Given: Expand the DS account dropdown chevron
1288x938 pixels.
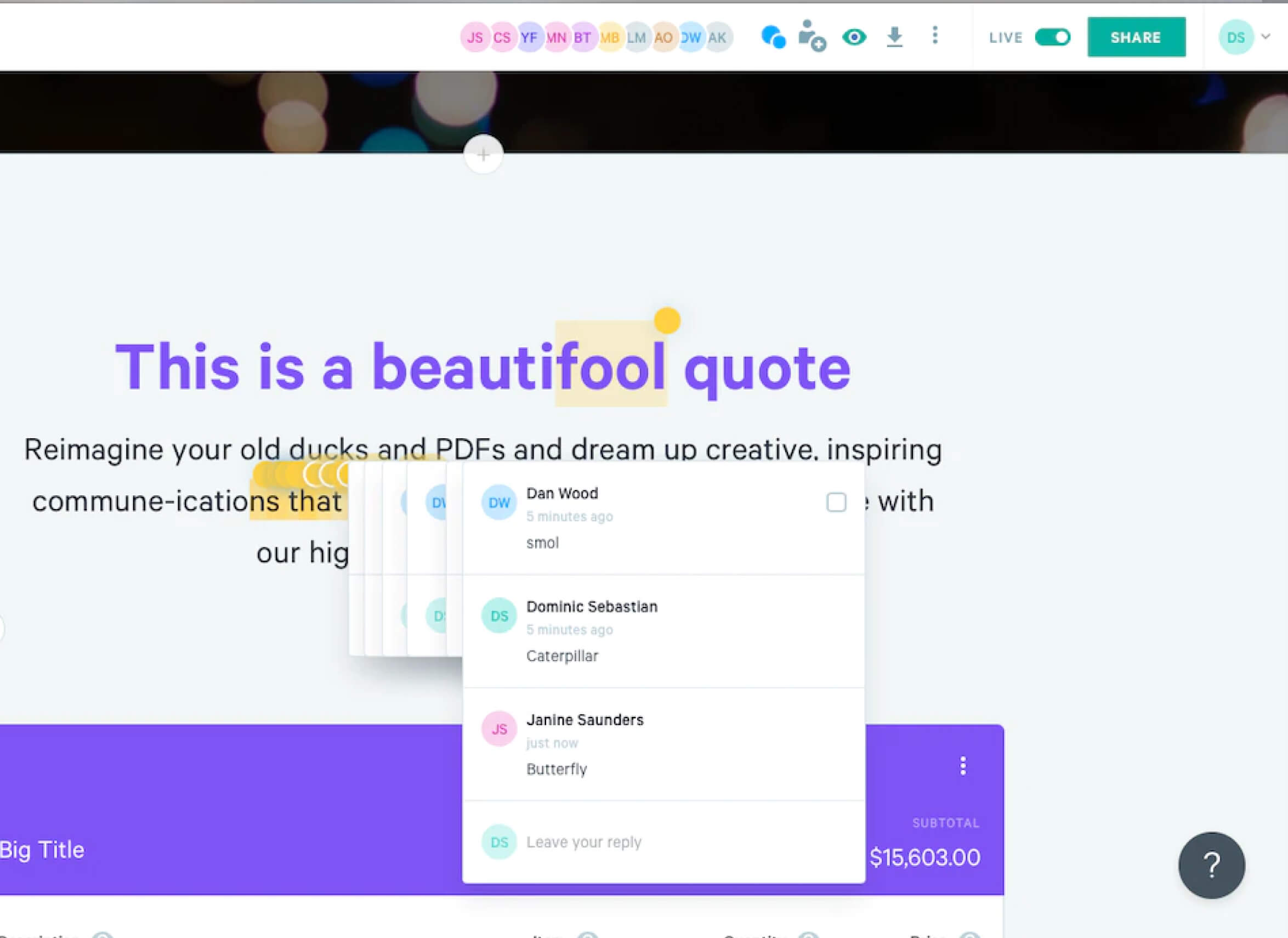Looking at the screenshot, I should click(x=1266, y=37).
